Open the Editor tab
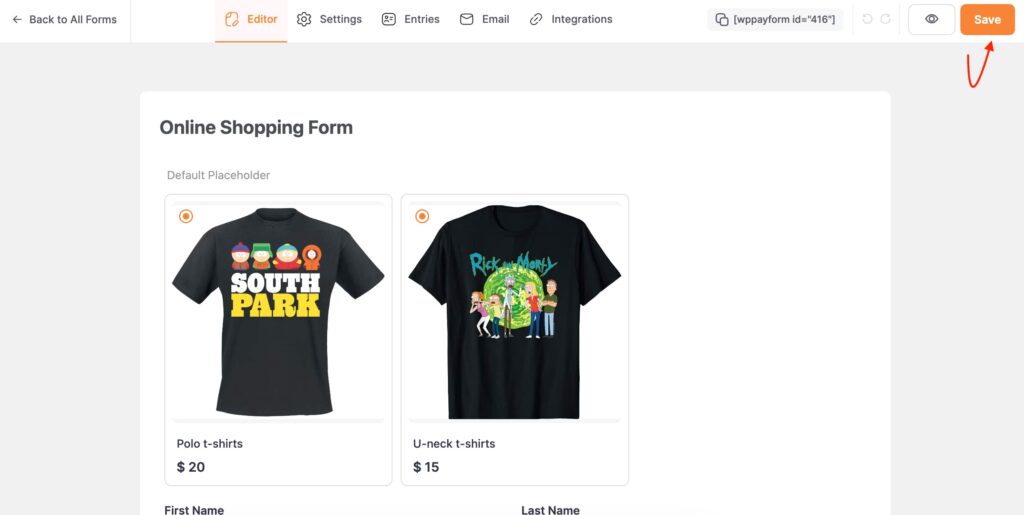This screenshot has width=1024, height=515. click(x=251, y=20)
